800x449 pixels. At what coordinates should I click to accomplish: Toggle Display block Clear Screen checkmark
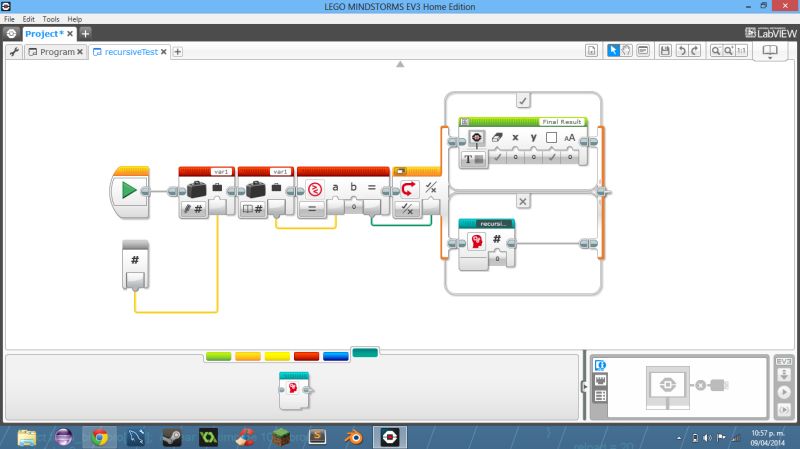coord(497,157)
